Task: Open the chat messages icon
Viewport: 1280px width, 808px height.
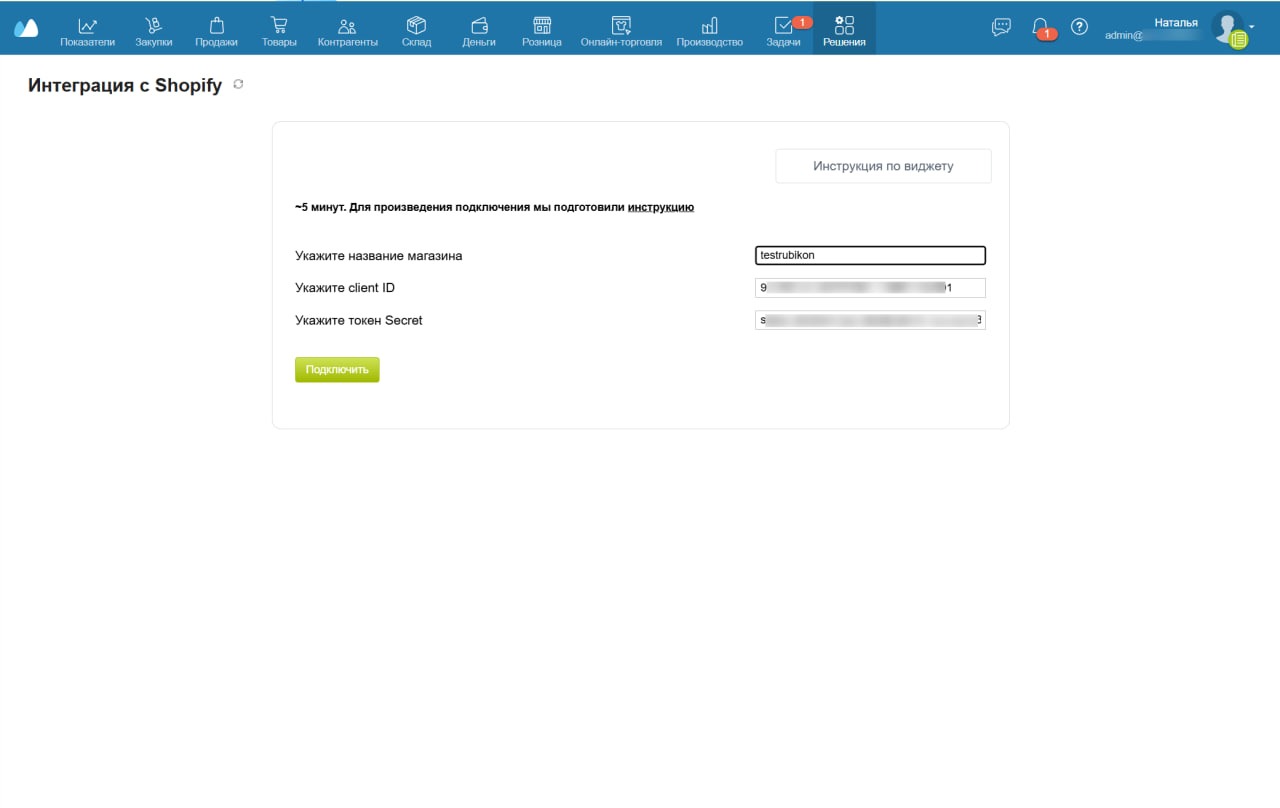Action: tap(1001, 27)
